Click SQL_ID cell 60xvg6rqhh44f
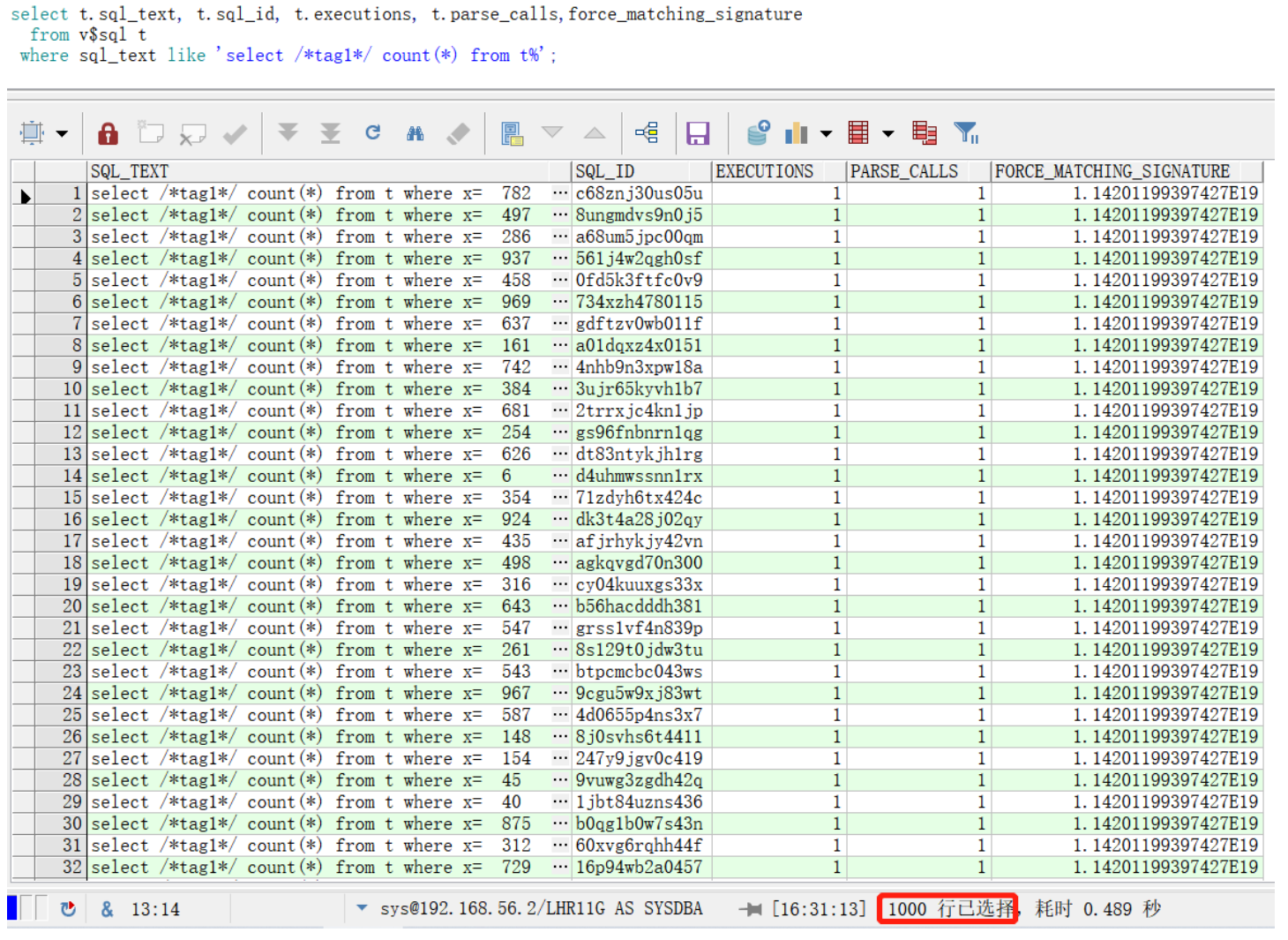 (x=641, y=846)
